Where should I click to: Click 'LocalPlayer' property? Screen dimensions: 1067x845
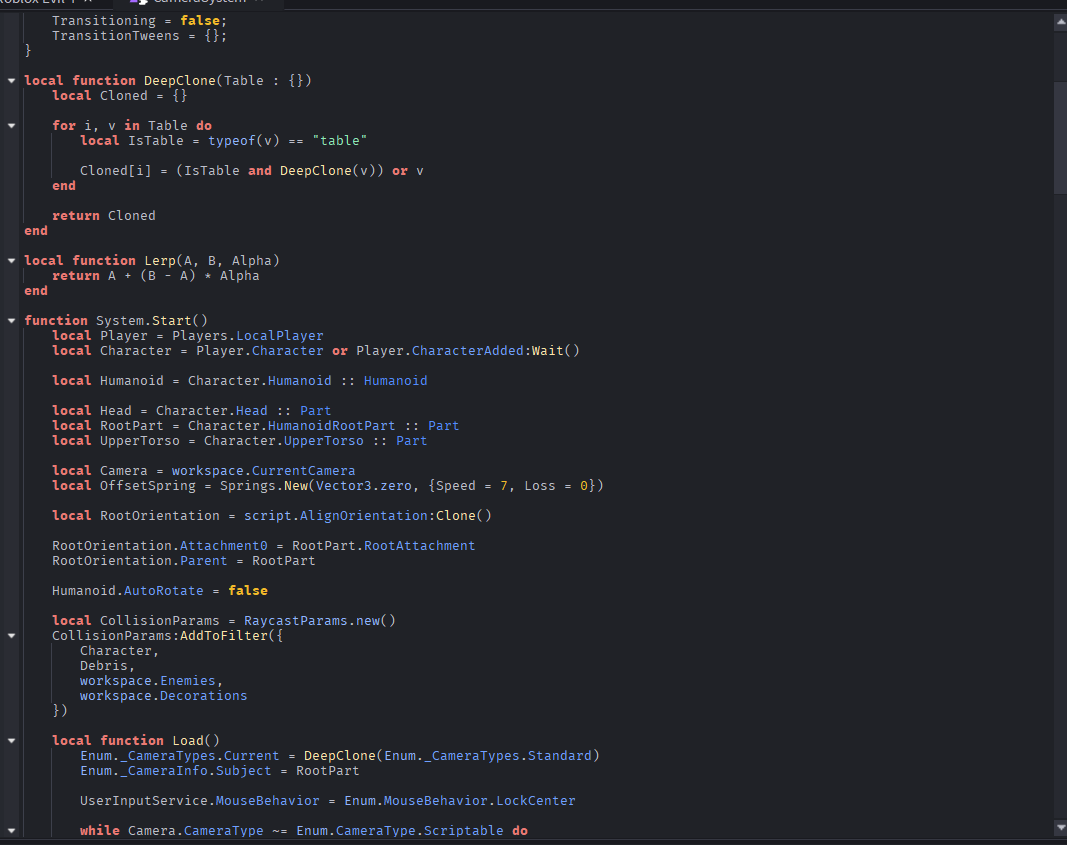tap(280, 335)
